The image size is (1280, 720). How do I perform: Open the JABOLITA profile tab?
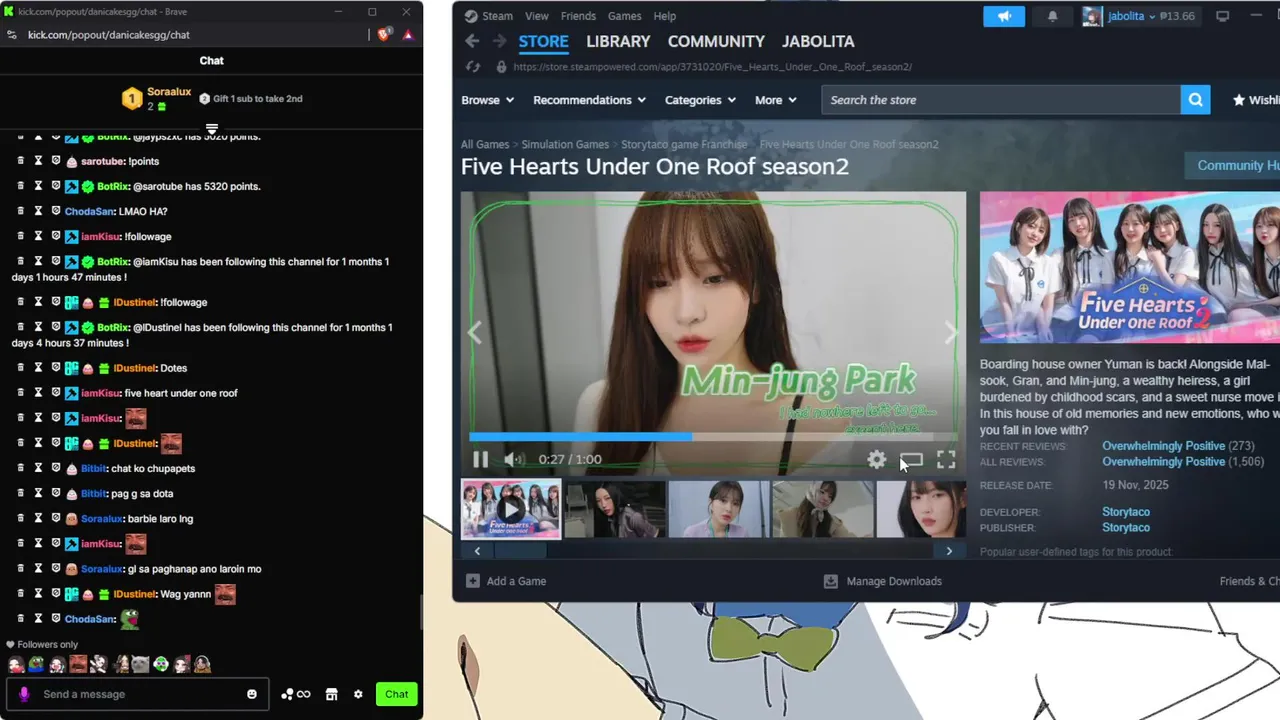coord(818,41)
